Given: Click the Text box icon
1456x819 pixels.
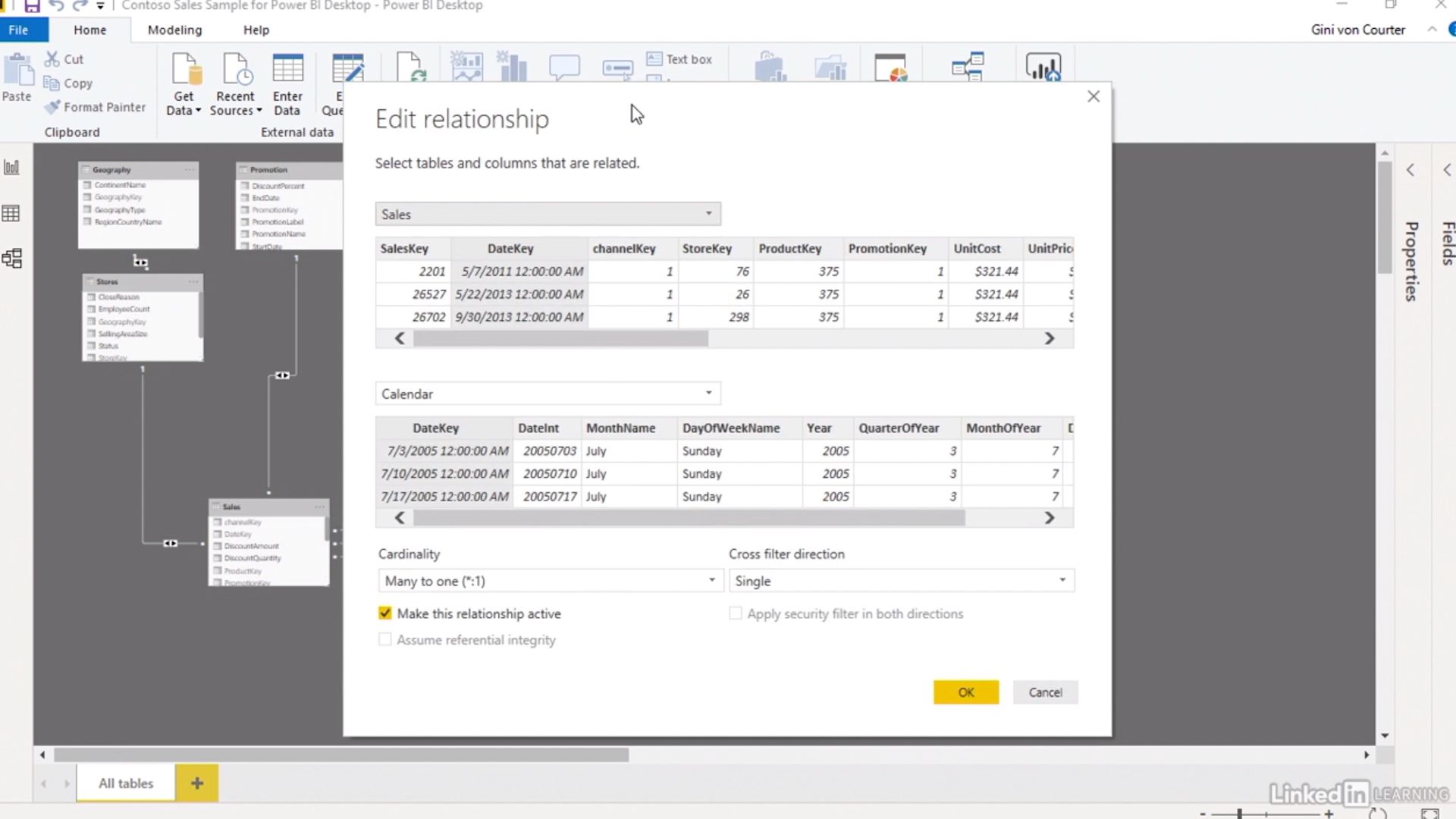Looking at the screenshot, I should coord(654,58).
